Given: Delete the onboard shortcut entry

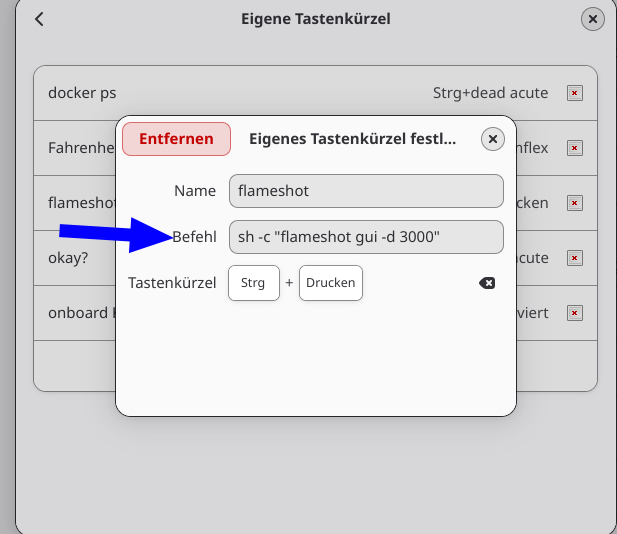Looking at the screenshot, I should (x=575, y=313).
